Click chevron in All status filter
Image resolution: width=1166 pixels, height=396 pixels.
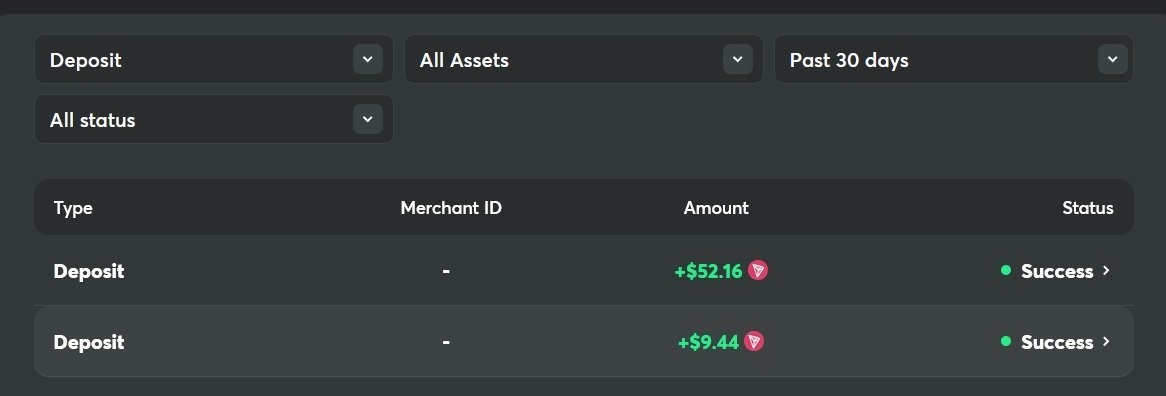click(367, 119)
